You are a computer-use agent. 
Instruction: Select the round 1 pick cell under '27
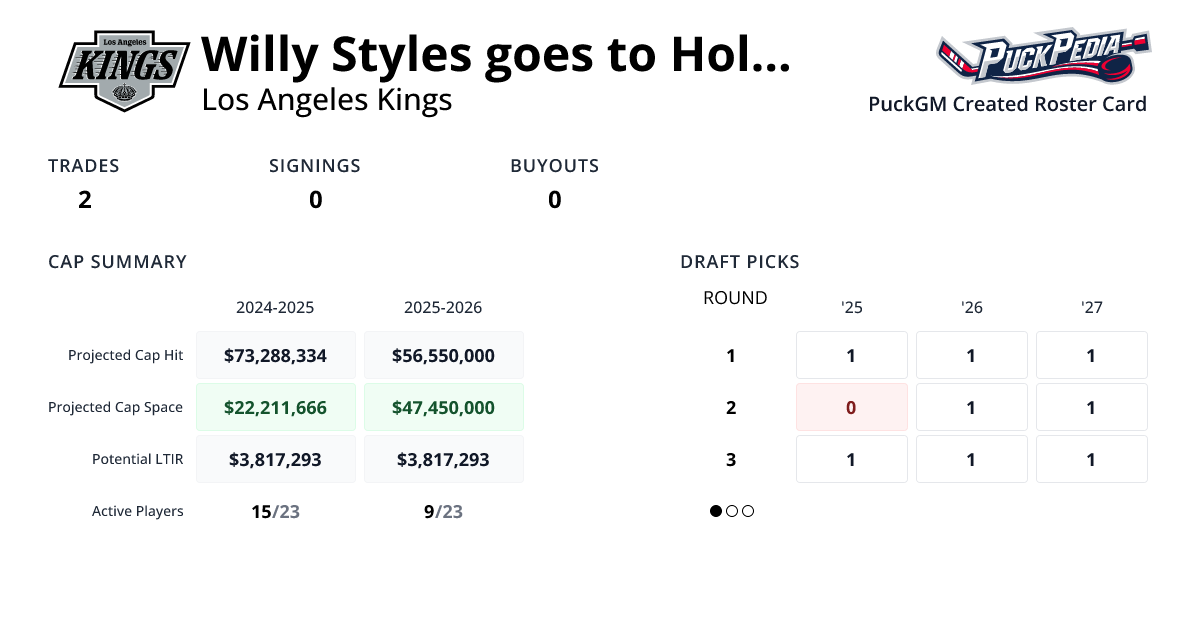pos(1091,355)
